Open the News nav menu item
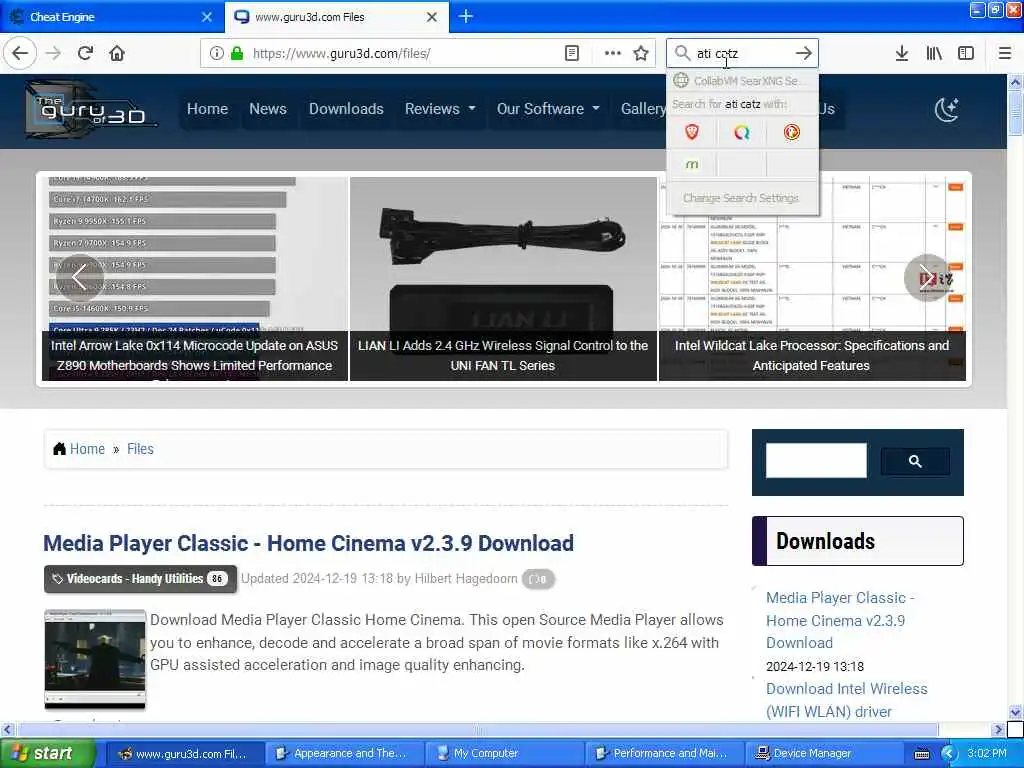This screenshot has width=1024, height=768. pyautogui.click(x=268, y=109)
